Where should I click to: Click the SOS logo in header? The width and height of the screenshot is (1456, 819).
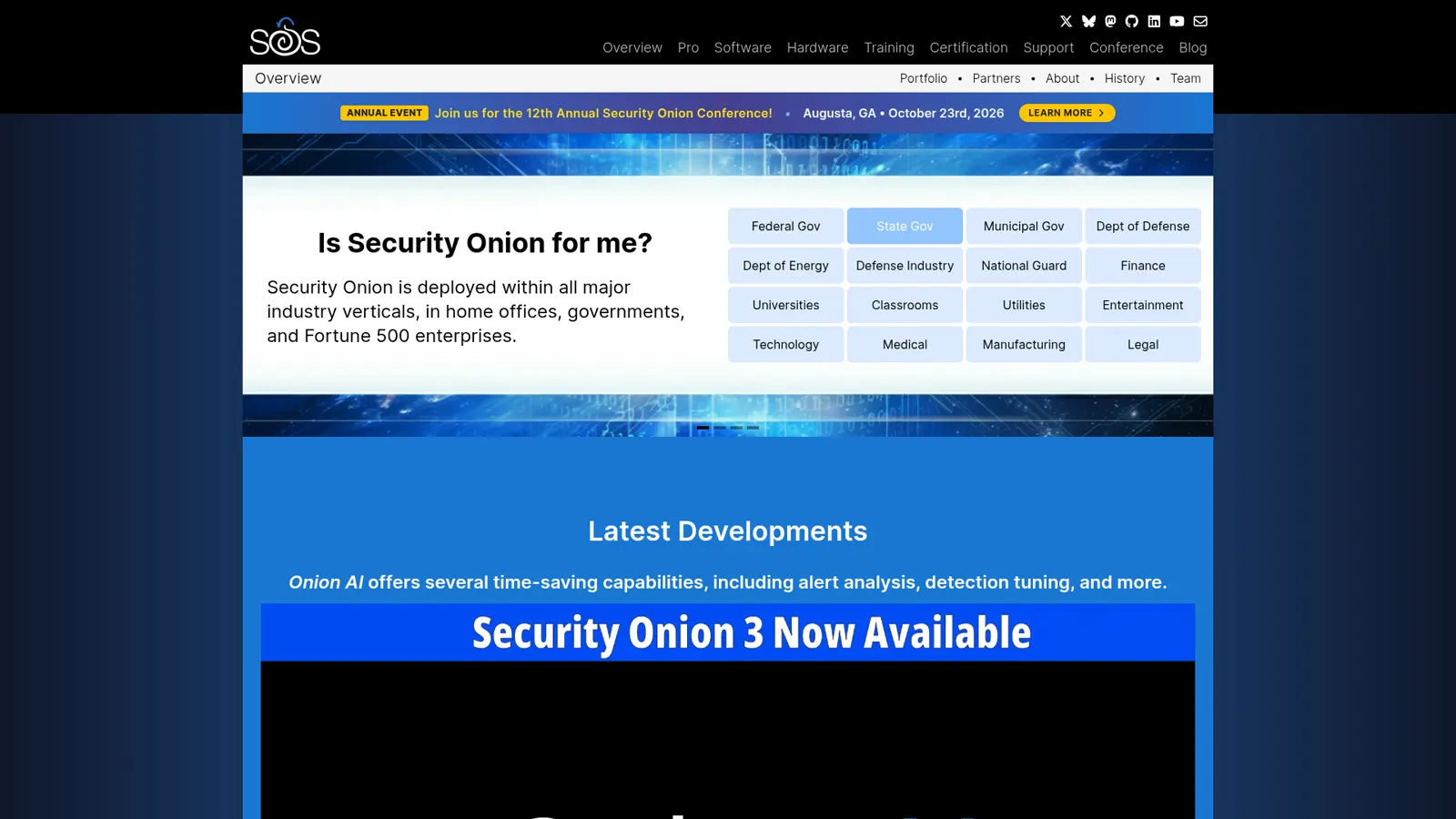tap(285, 37)
